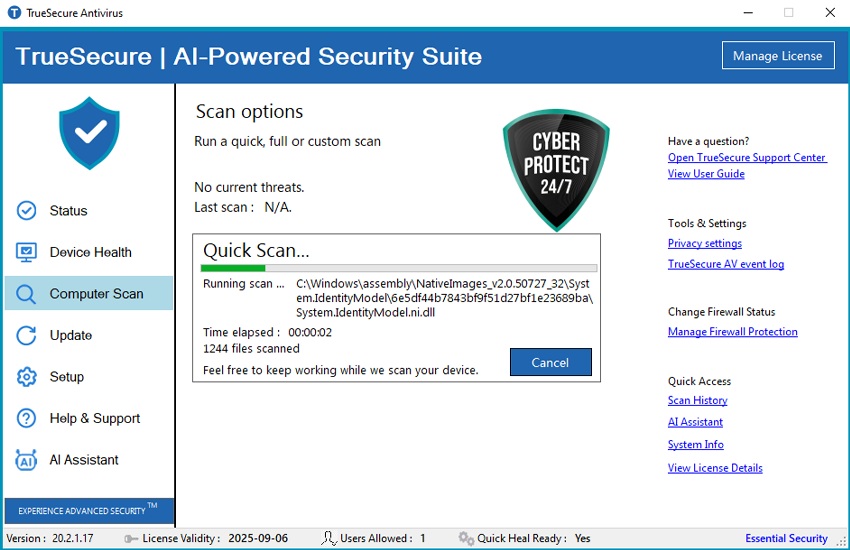Click the Quick Scan progress bar

398,268
